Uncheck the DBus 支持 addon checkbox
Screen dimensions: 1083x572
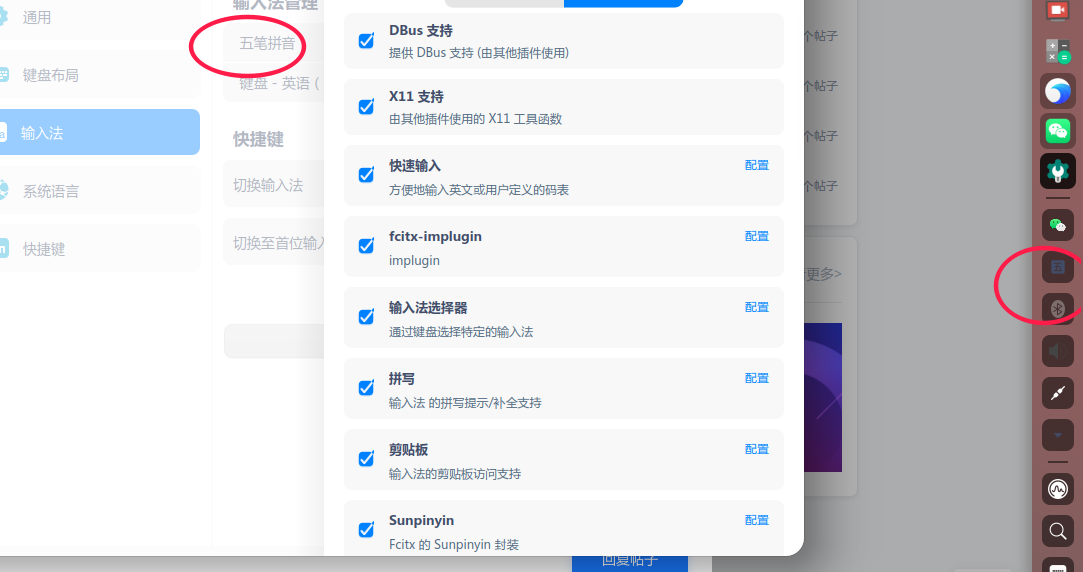367,41
